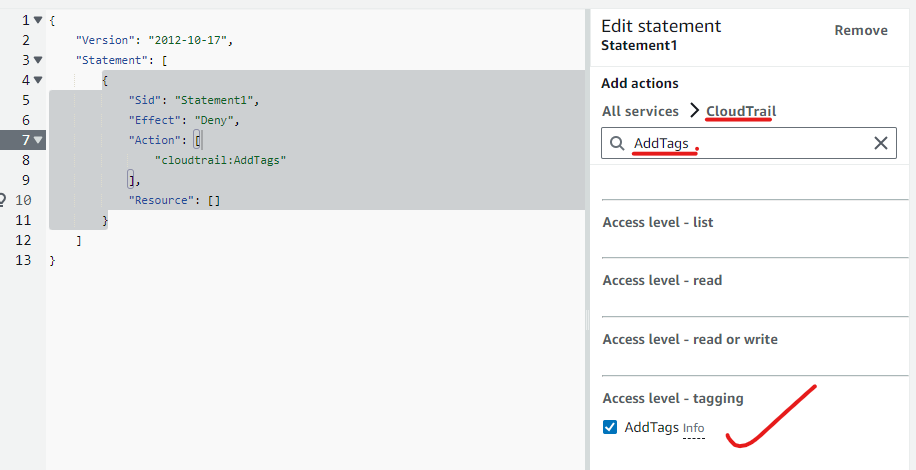
Task: Click the breadcrumb chevron before CloudTrail
Action: click(694, 111)
